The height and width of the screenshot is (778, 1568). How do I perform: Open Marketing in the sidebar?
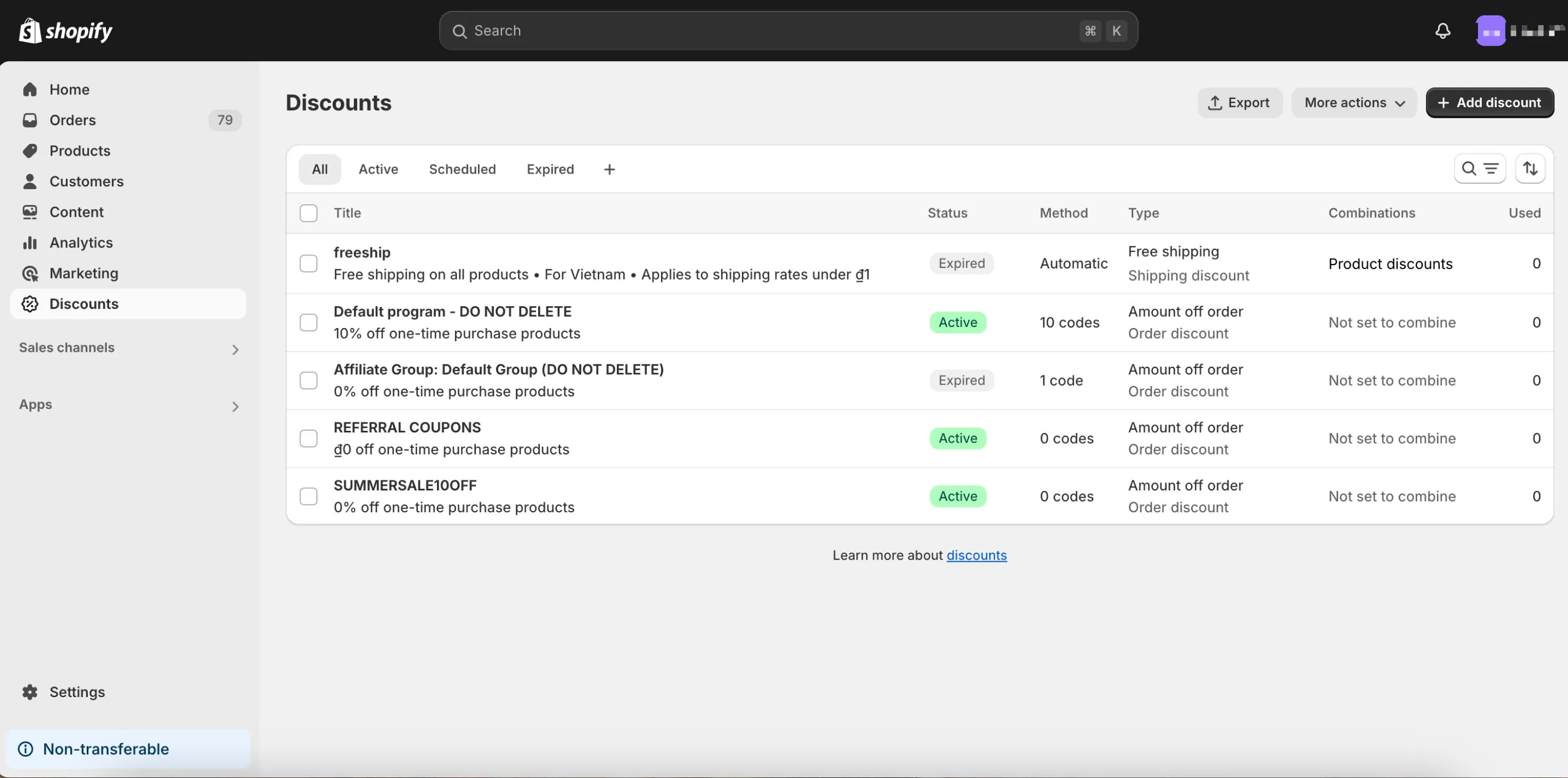(128, 273)
